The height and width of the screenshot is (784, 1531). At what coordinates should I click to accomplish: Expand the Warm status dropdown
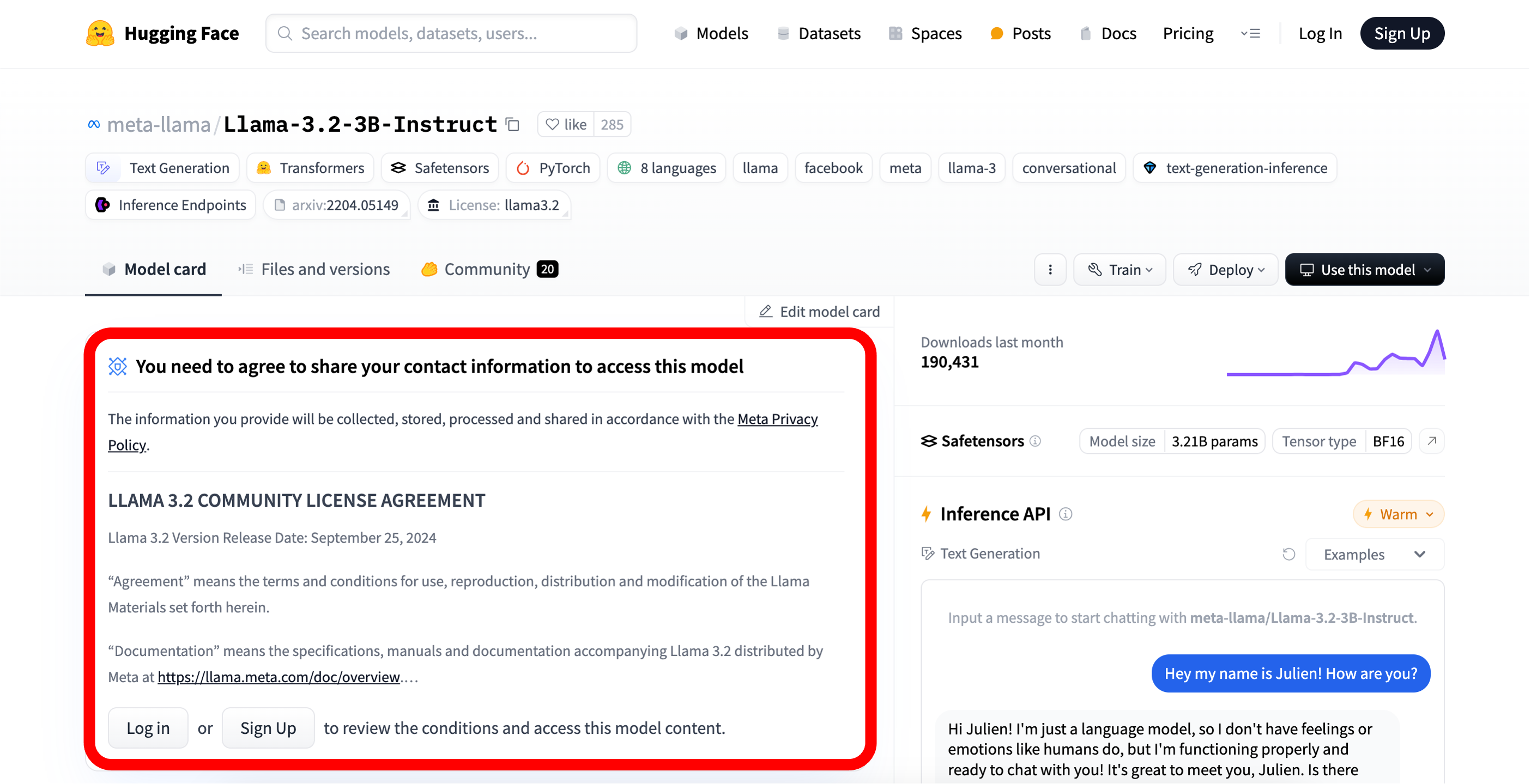click(1398, 514)
